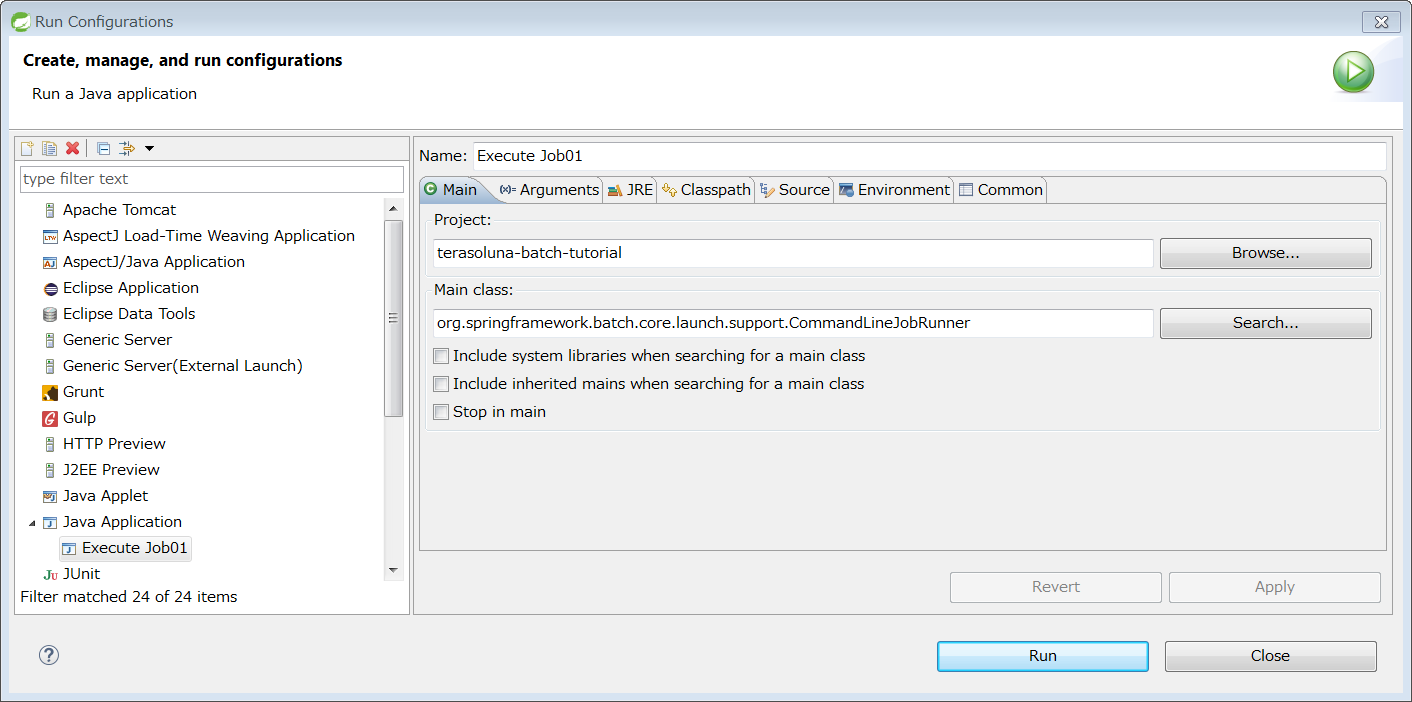Click the Main class text field
The width and height of the screenshot is (1412, 702).
pyautogui.click(x=793, y=323)
